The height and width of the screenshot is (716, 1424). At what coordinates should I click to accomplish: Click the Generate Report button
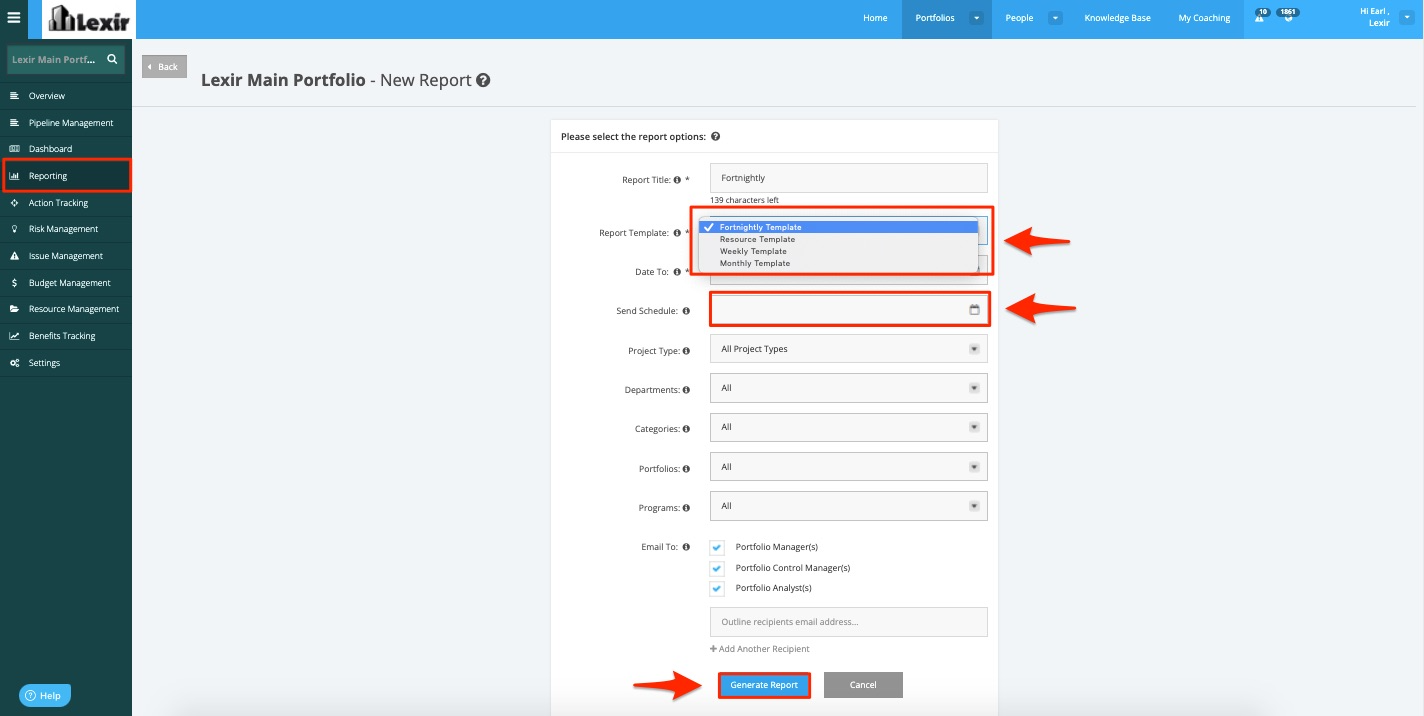point(764,685)
